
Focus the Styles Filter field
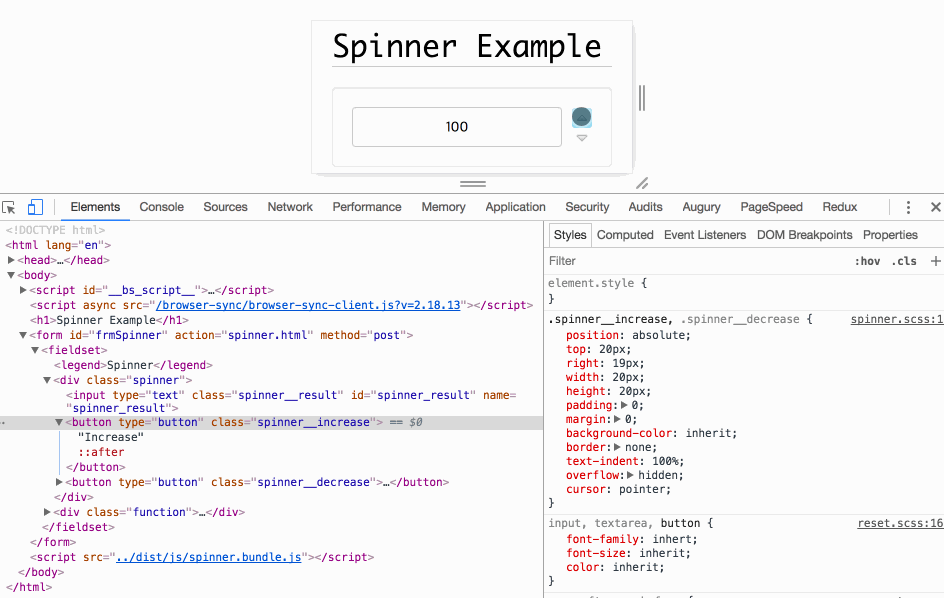(698, 261)
